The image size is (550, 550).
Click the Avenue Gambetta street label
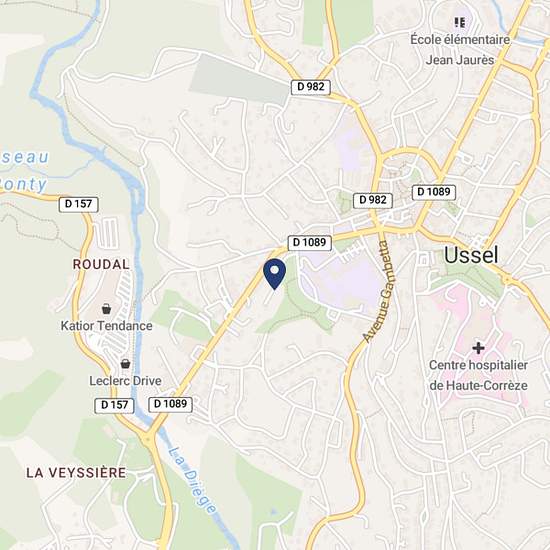pyautogui.click(x=380, y=291)
